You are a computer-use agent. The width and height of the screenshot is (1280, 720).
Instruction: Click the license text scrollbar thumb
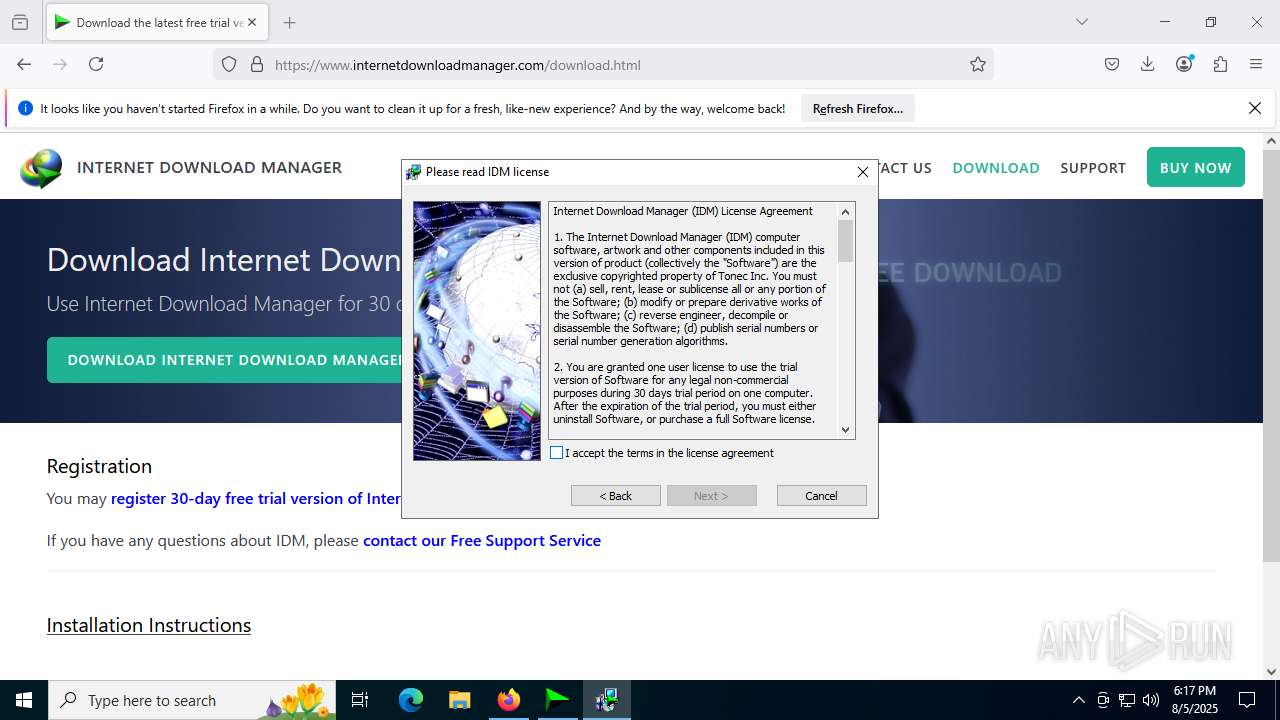pos(846,241)
